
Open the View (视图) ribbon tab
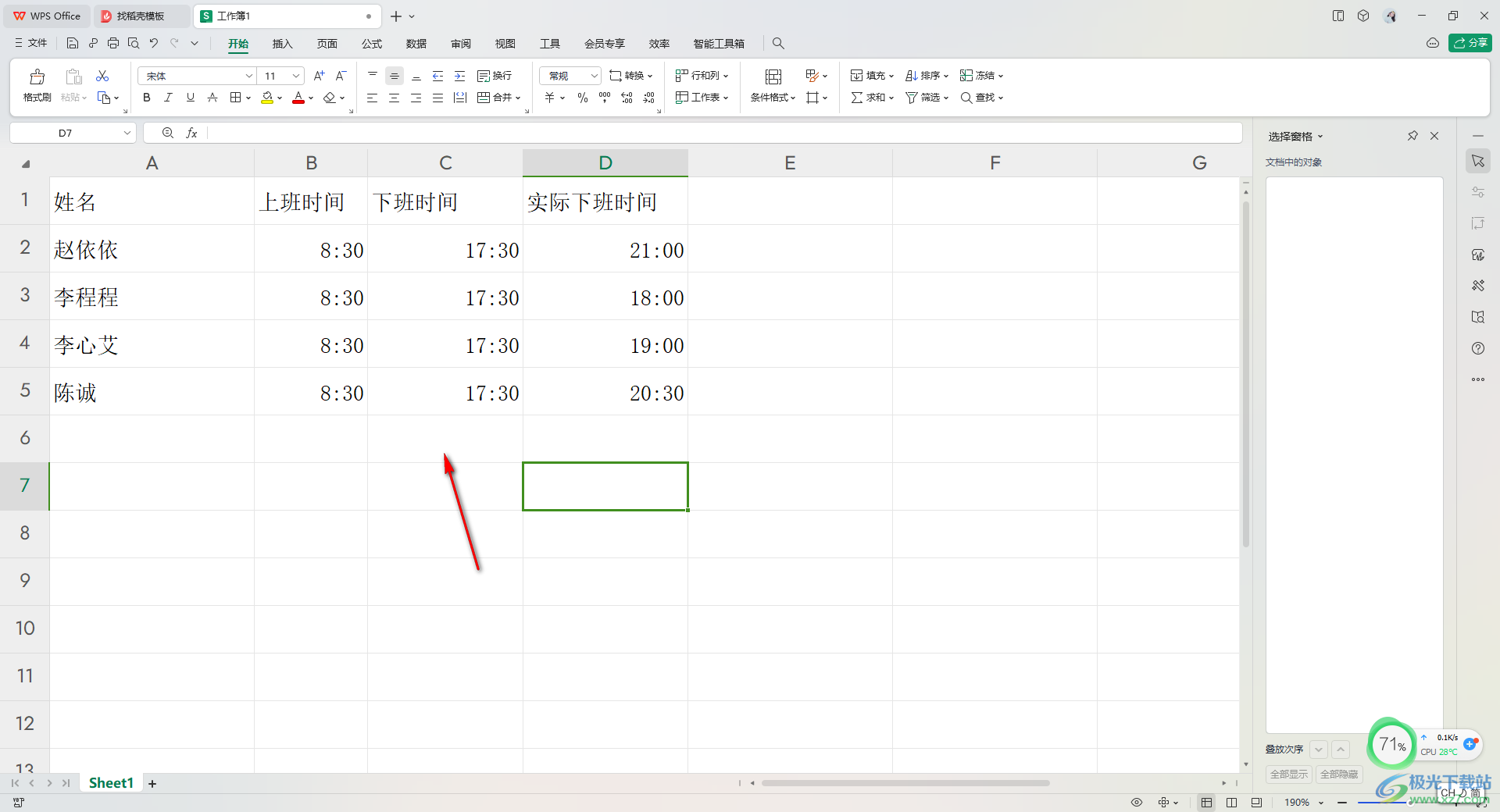point(505,44)
